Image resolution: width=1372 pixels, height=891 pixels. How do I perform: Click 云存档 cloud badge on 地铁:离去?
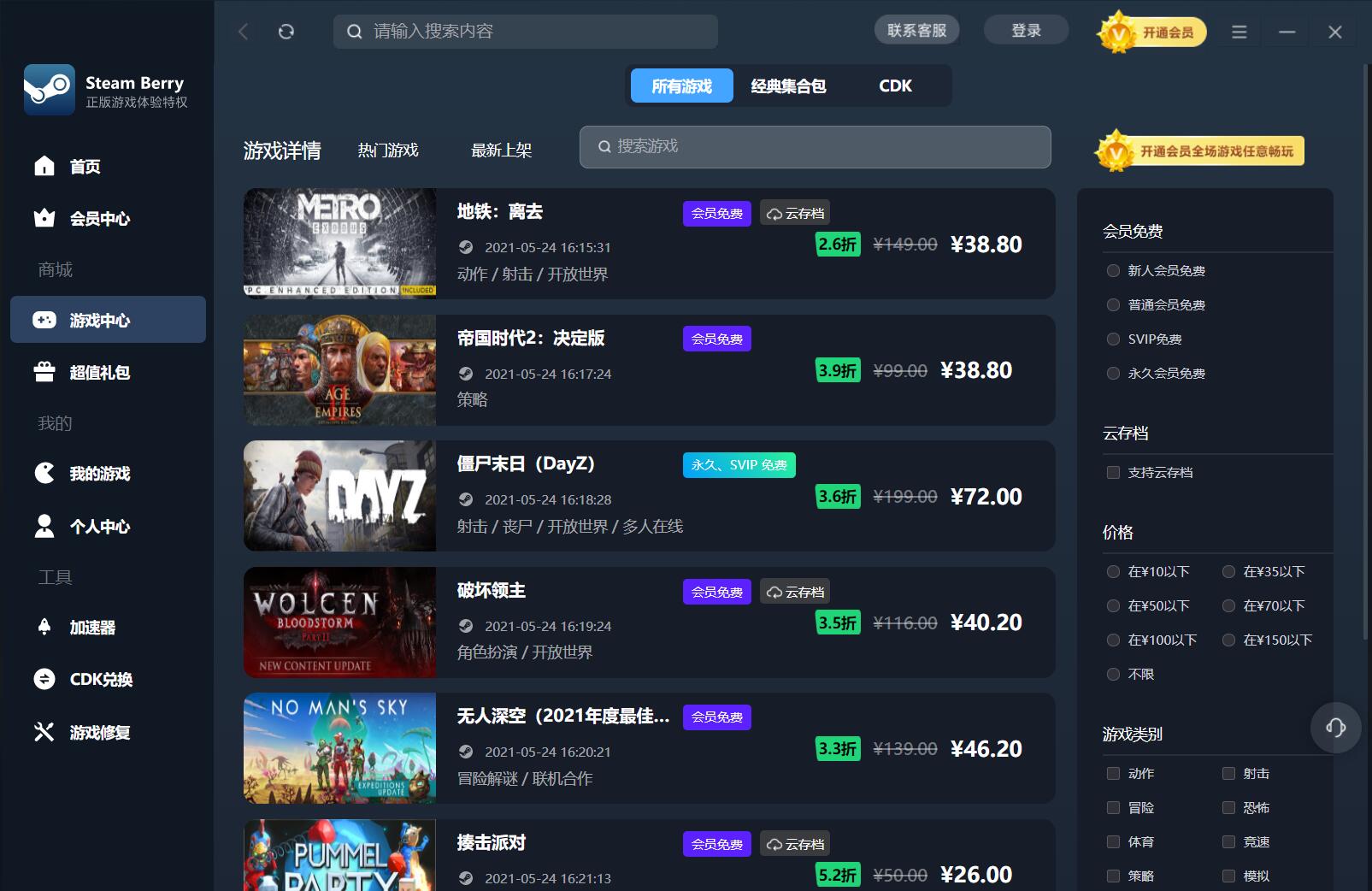click(795, 213)
